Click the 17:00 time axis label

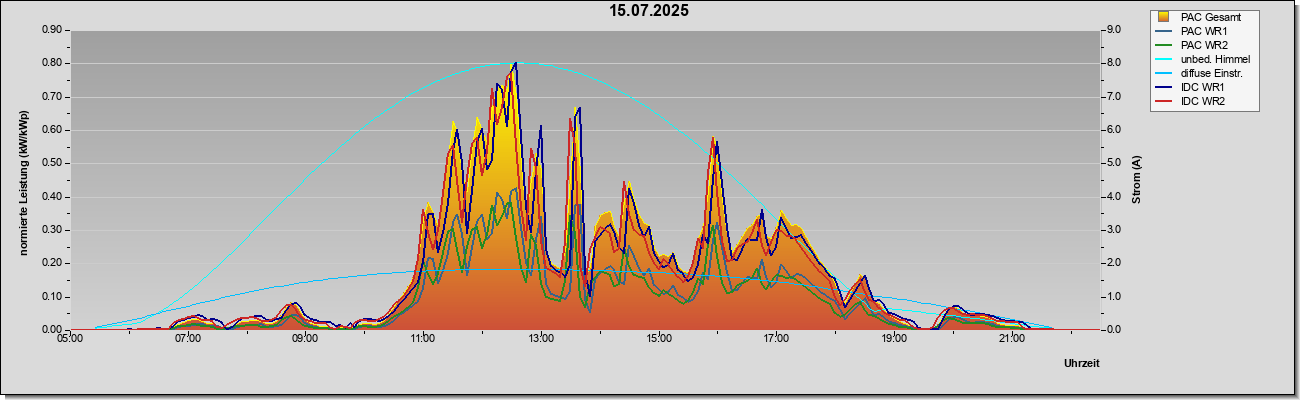point(776,338)
